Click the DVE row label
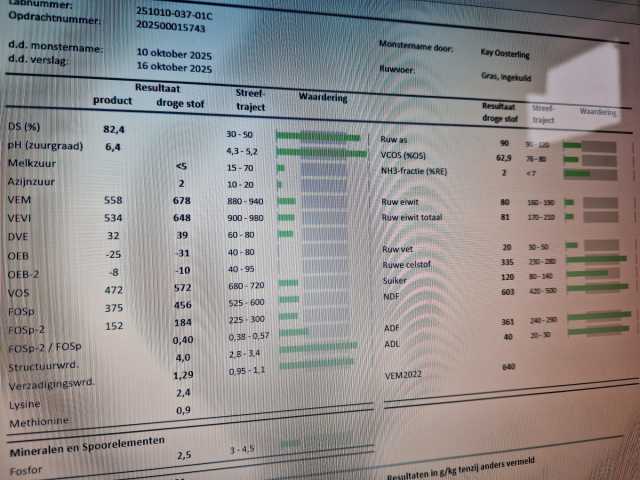Screen dimensions: 640x480 [x=18, y=237]
